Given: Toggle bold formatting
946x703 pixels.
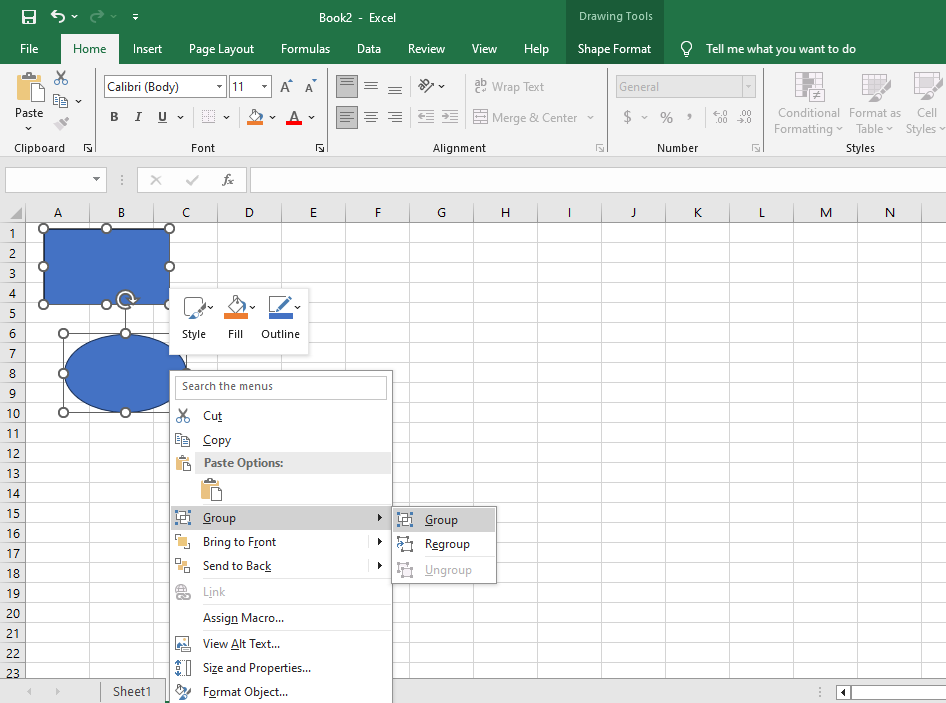Looking at the screenshot, I should [113, 117].
